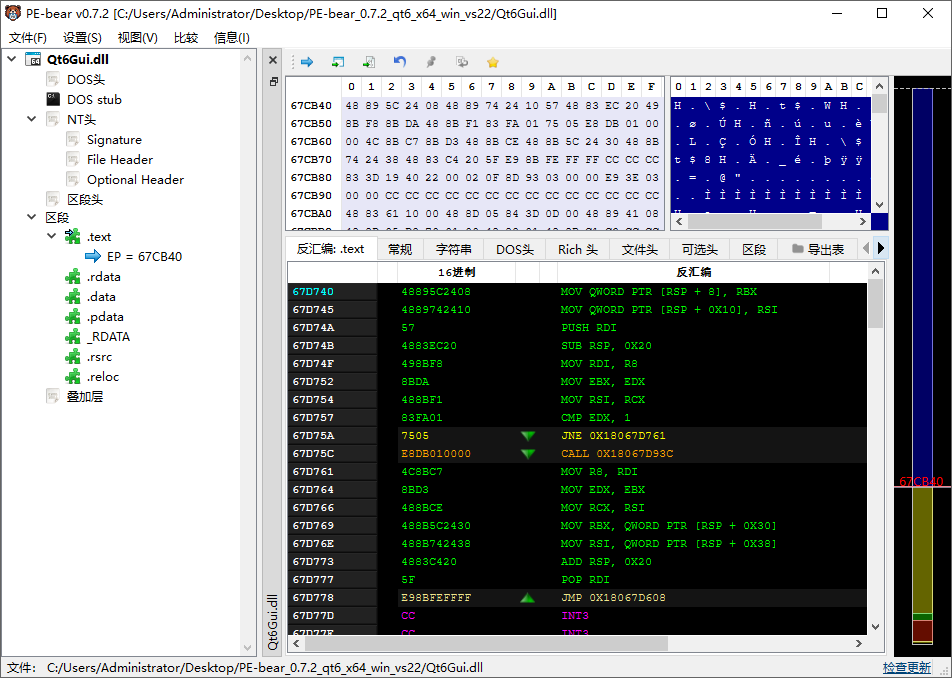Collapse the 区段 sections tree node

(x=32, y=217)
